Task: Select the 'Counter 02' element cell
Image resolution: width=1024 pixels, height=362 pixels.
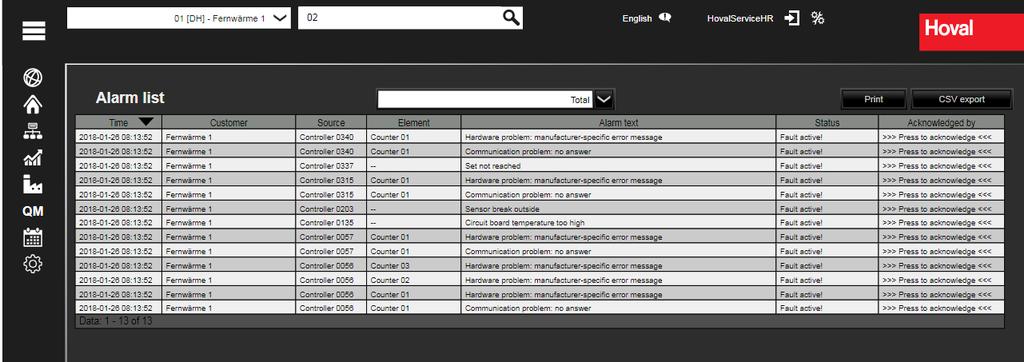Action: point(413,280)
